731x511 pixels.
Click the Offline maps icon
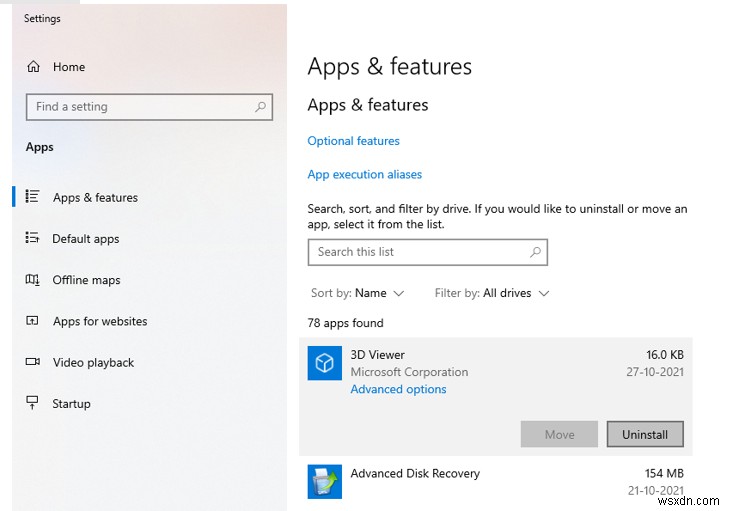pyautogui.click(x=33, y=280)
